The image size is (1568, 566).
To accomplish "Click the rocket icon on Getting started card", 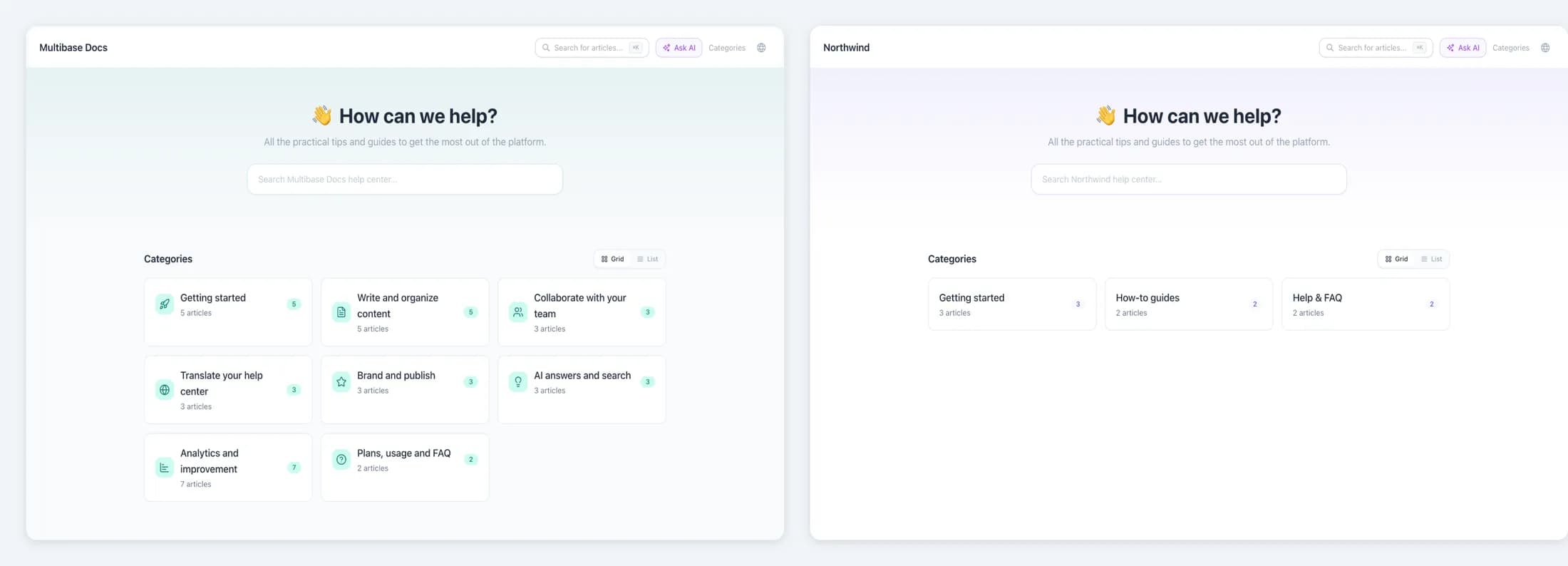I will (x=165, y=304).
